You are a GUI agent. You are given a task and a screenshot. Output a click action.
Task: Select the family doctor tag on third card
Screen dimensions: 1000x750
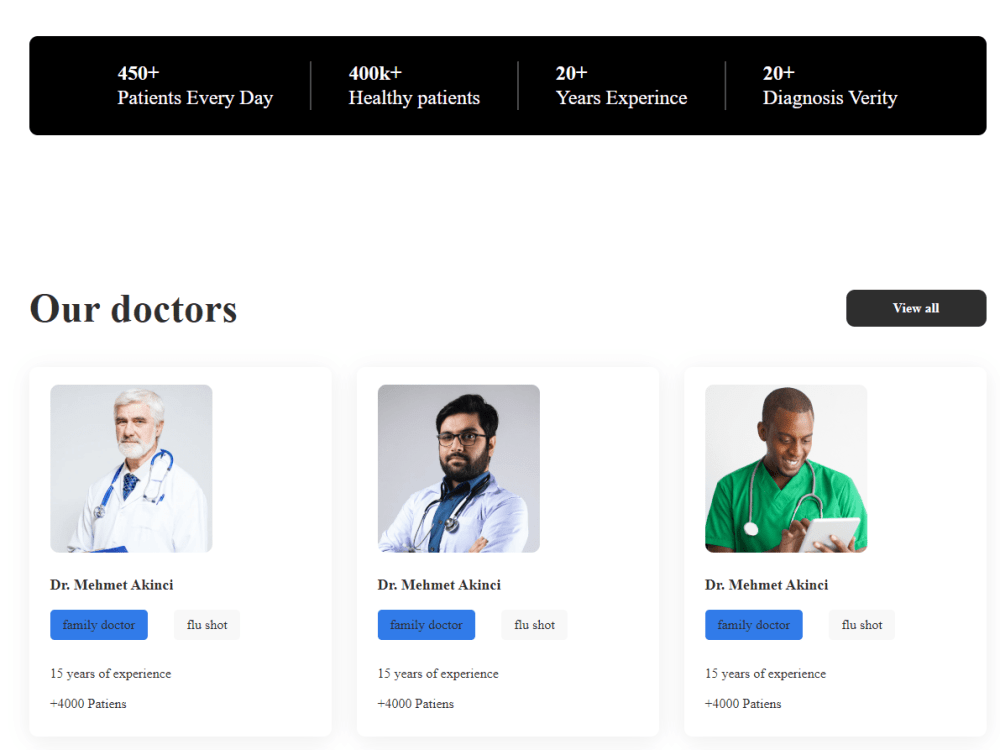point(753,624)
